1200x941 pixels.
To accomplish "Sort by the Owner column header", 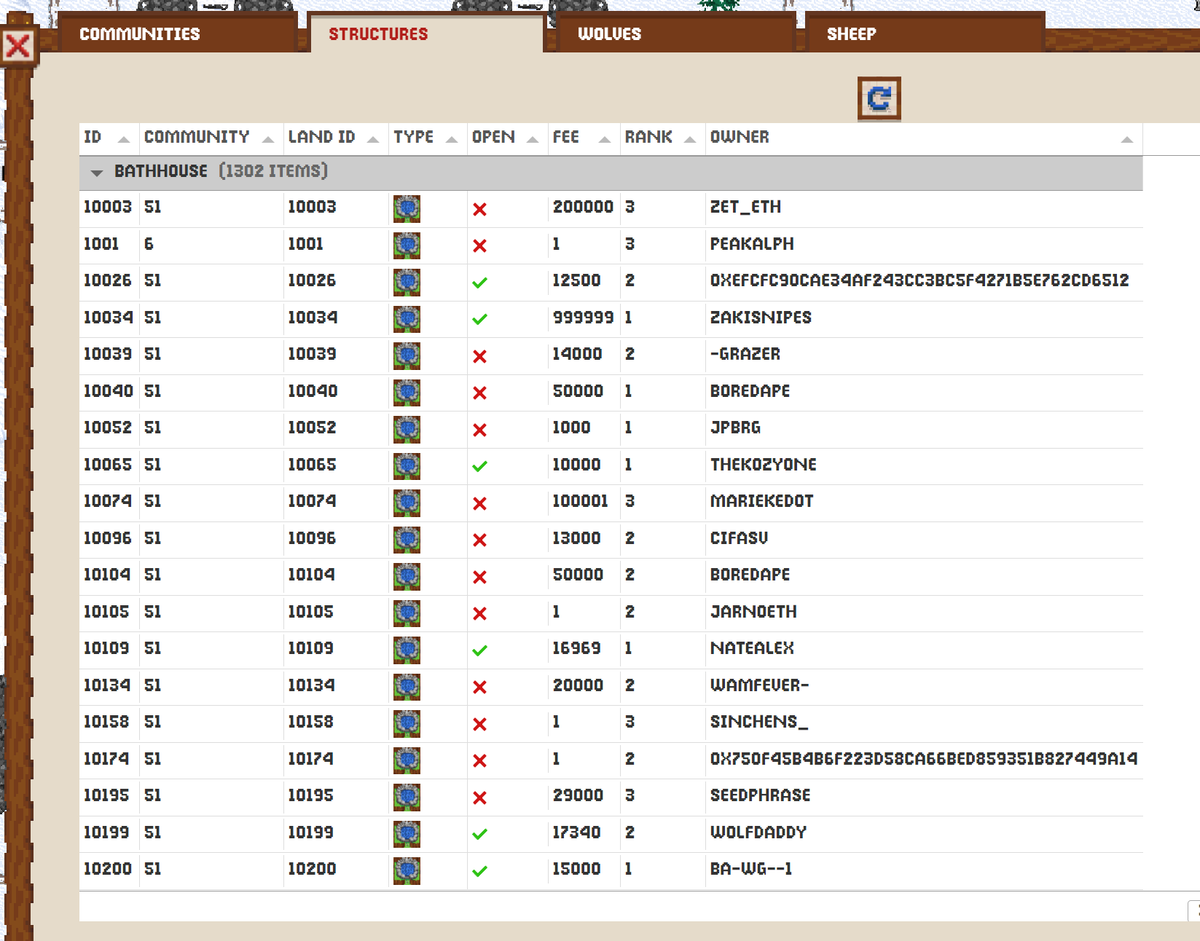I will point(922,137).
